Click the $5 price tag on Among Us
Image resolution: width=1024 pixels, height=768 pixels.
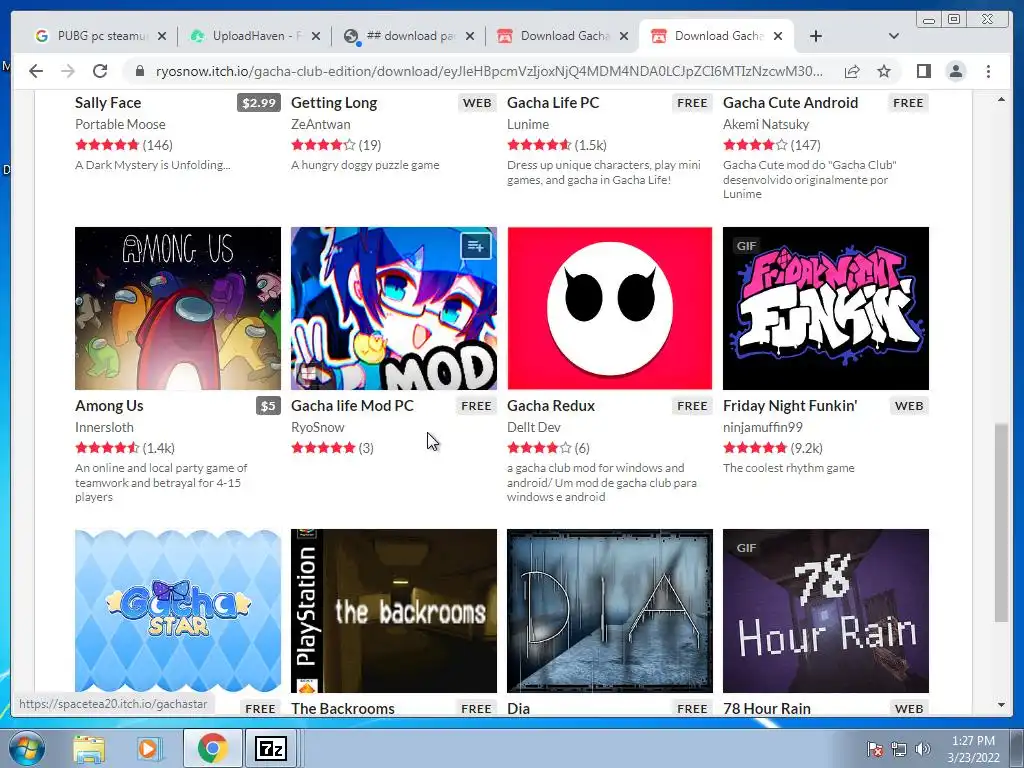pos(268,406)
